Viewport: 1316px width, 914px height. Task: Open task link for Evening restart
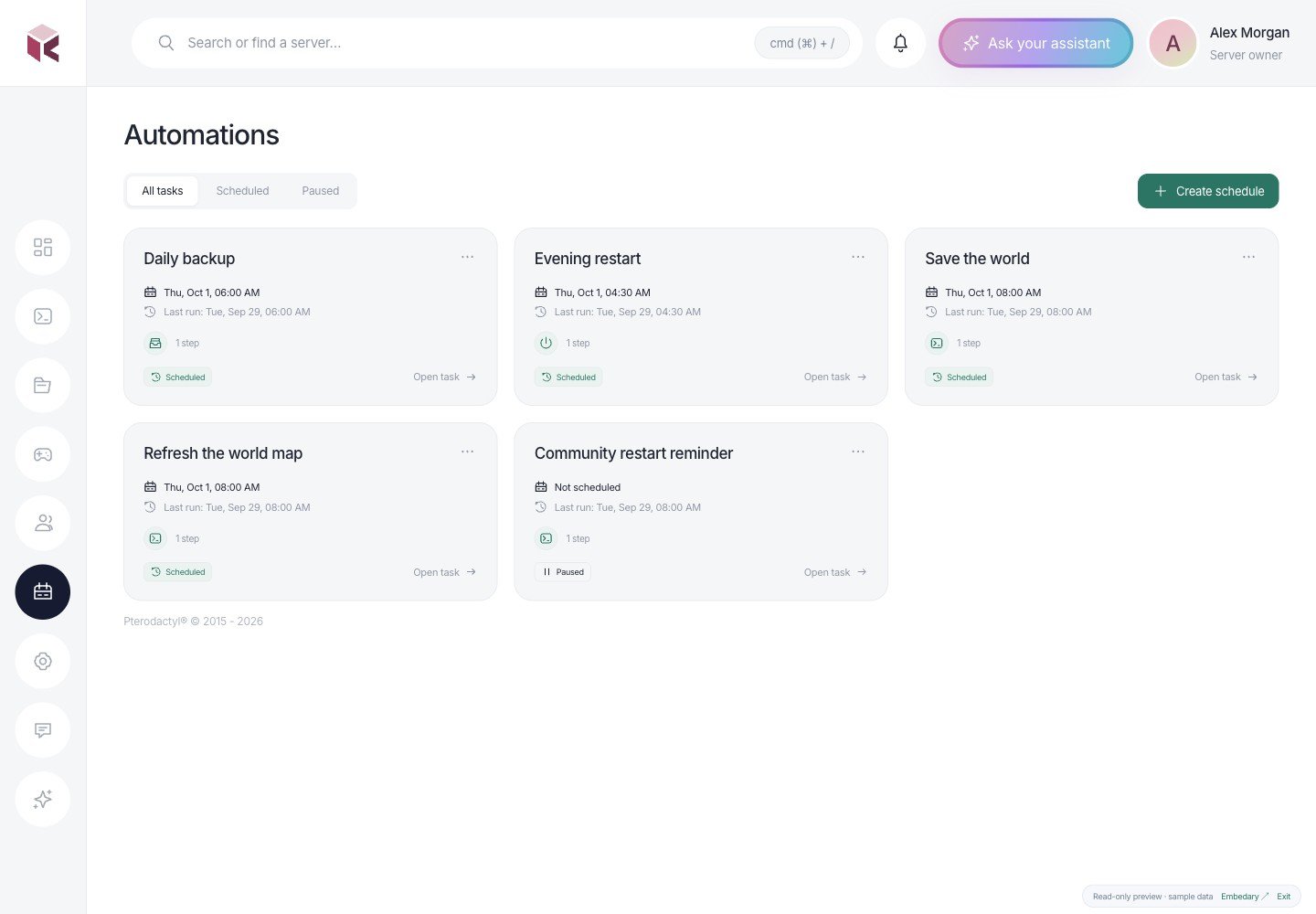tap(835, 377)
